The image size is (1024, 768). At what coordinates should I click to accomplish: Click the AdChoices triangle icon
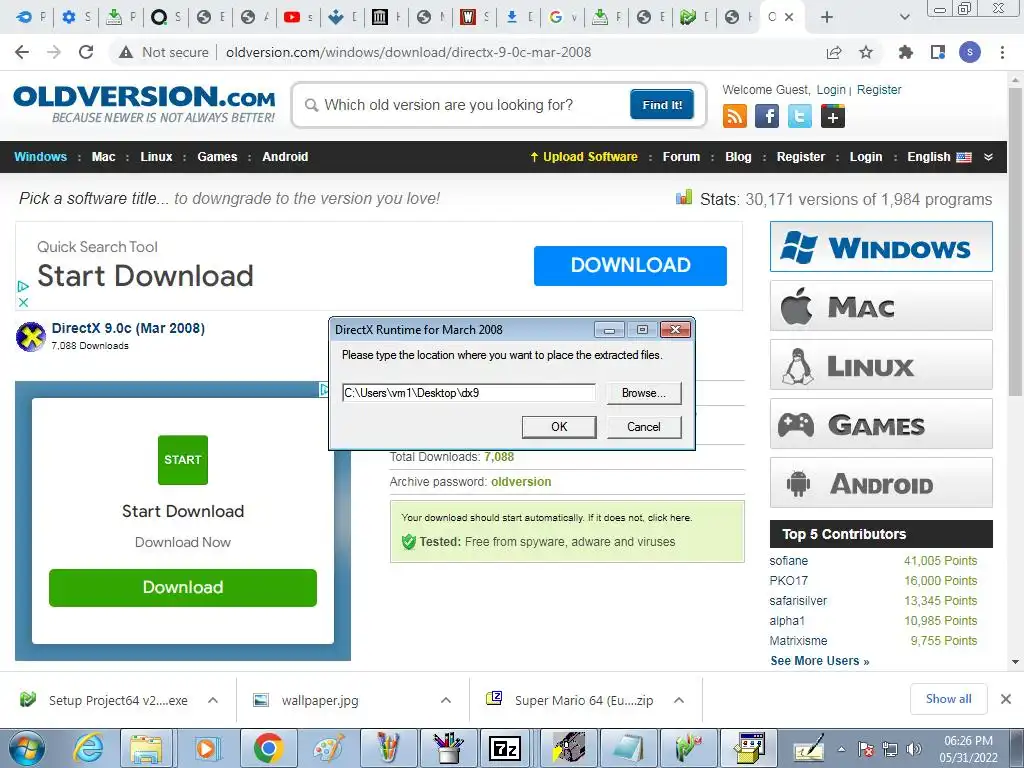tap(23, 286)
